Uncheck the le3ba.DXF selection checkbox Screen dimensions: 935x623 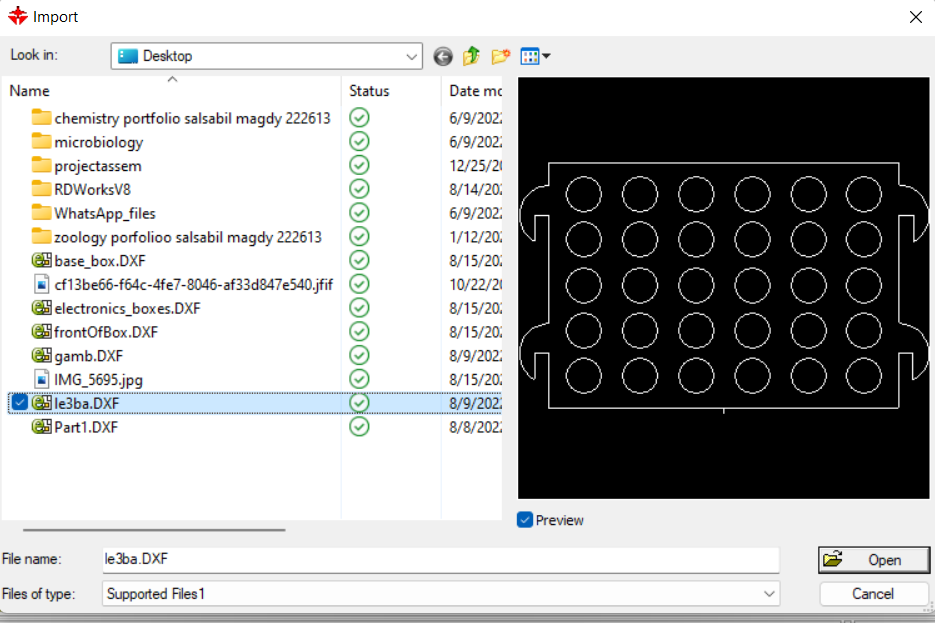click(20, 403)
